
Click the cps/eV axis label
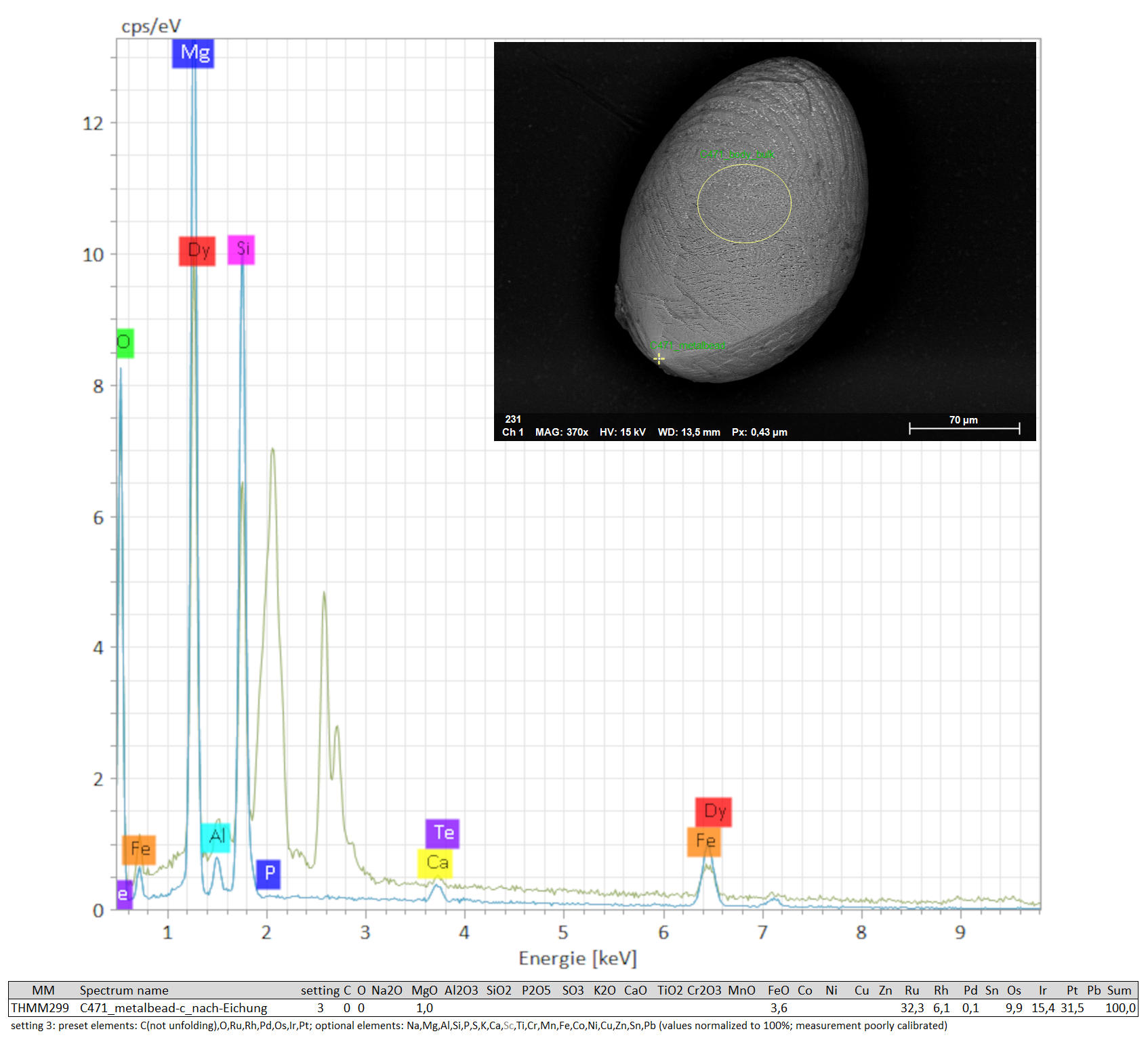[x=150, y=26]
